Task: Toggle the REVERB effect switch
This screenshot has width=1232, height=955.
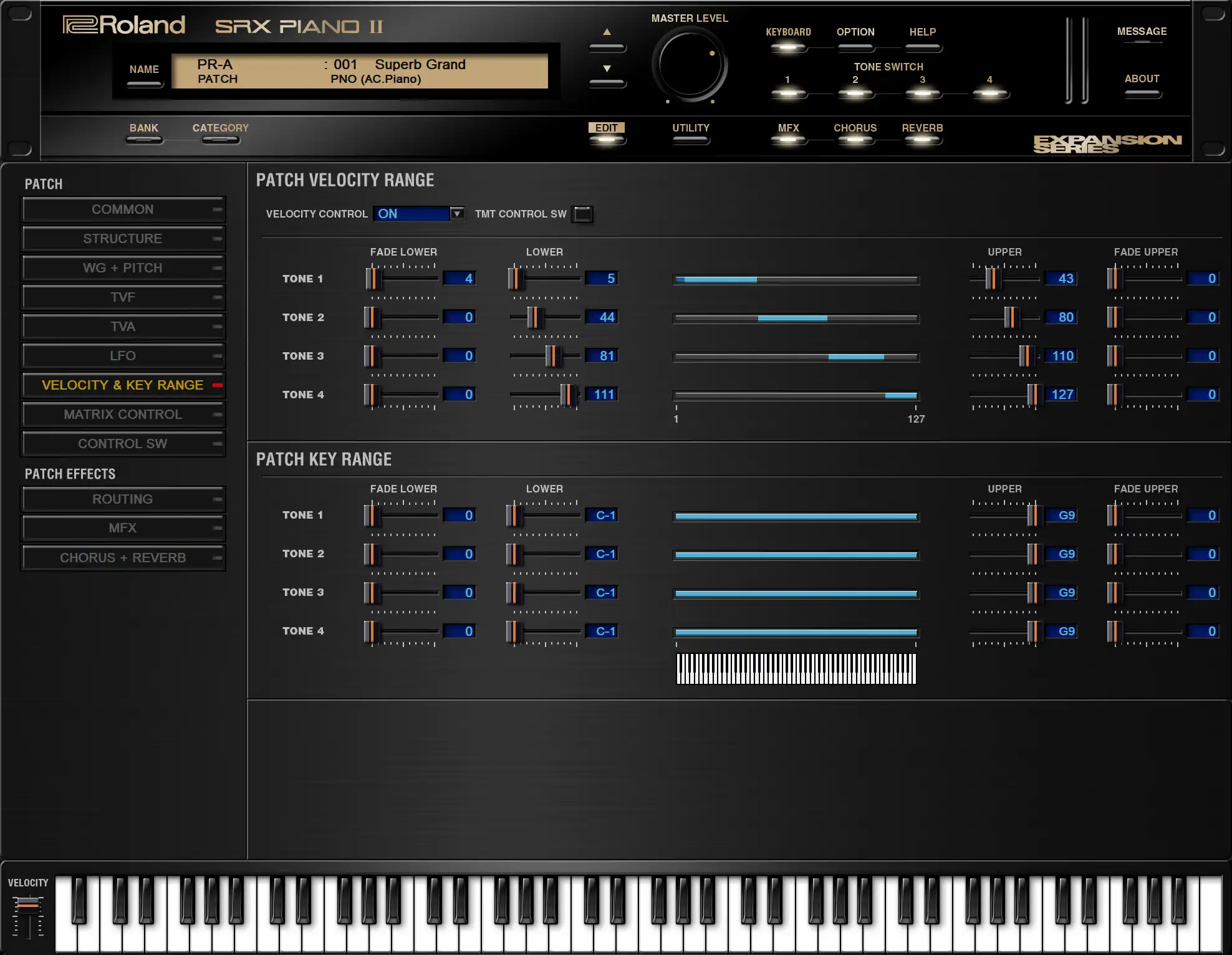Action: pyautogui.click(x=922, y=138)
